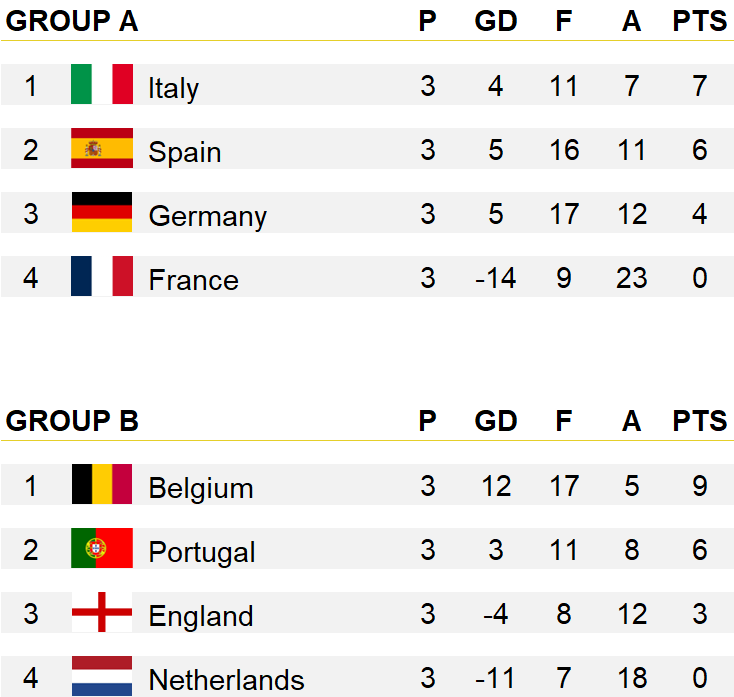
Task: Select France's goal difference -14
Action: (x=496, y=278)
